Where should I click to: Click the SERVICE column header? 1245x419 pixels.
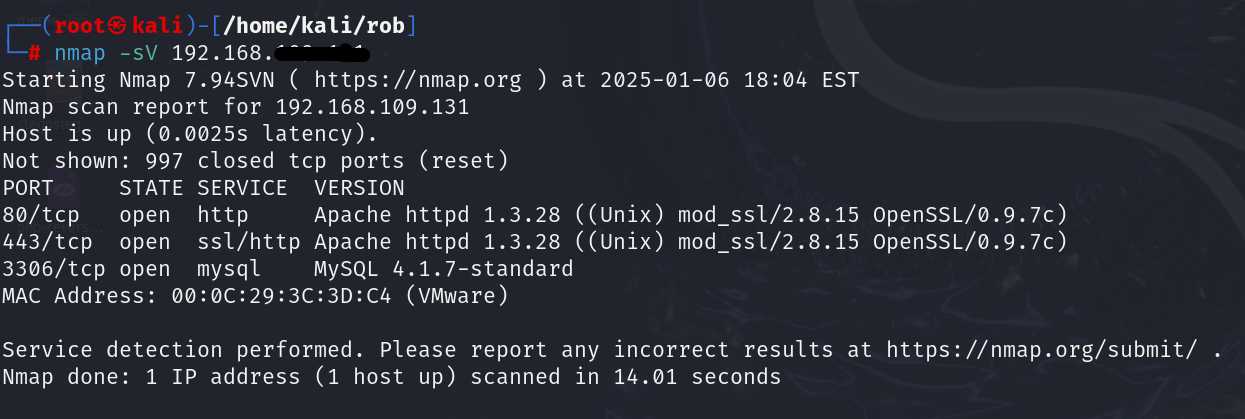pyautogui.click(x=241, y=187)
